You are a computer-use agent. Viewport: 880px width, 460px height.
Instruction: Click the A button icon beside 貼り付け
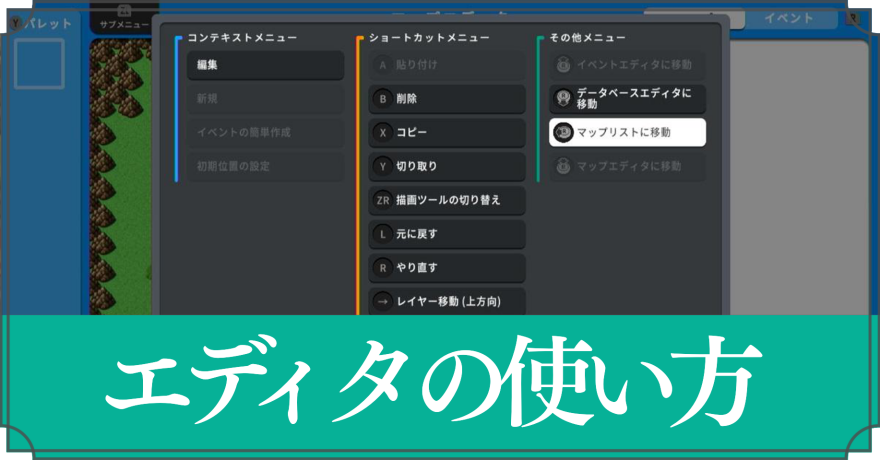[x=383, y=65]
